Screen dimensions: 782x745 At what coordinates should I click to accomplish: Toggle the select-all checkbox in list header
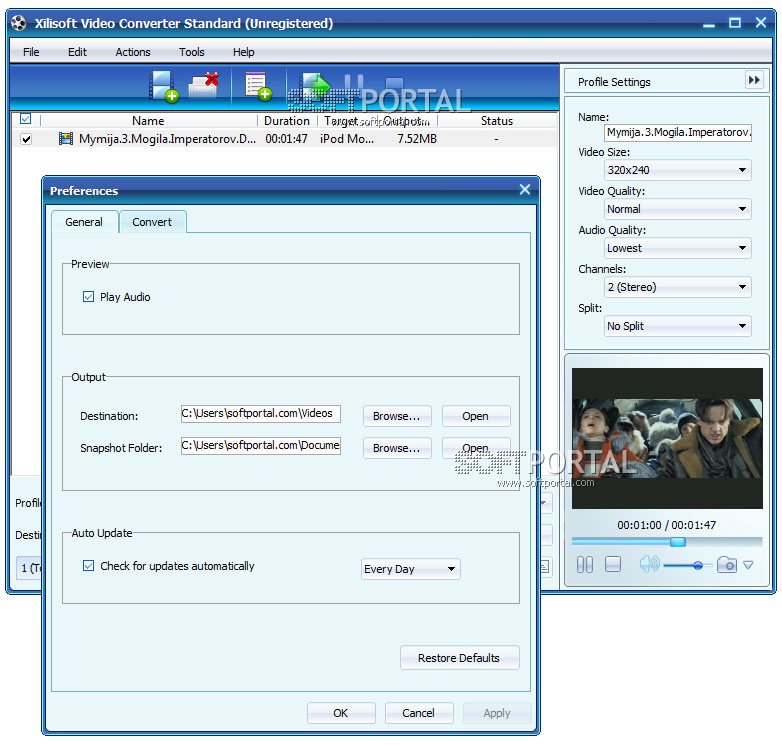pyautogui.click(x=25, y=119)
